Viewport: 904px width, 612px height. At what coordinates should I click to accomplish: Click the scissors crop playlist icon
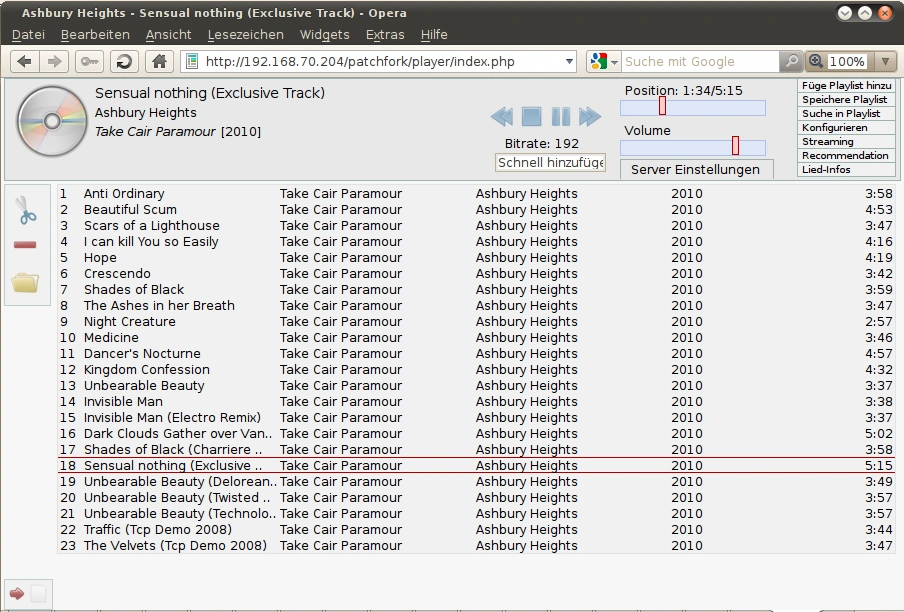[26, 211]
